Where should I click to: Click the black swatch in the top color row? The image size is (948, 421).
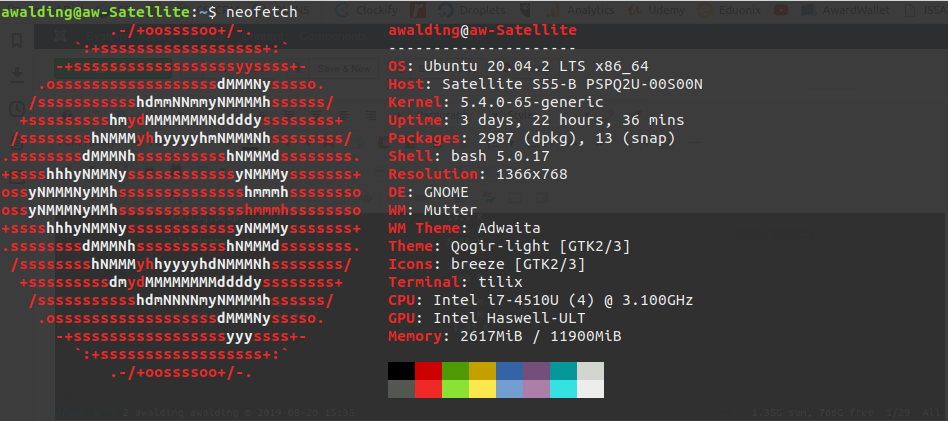(401, 371)
